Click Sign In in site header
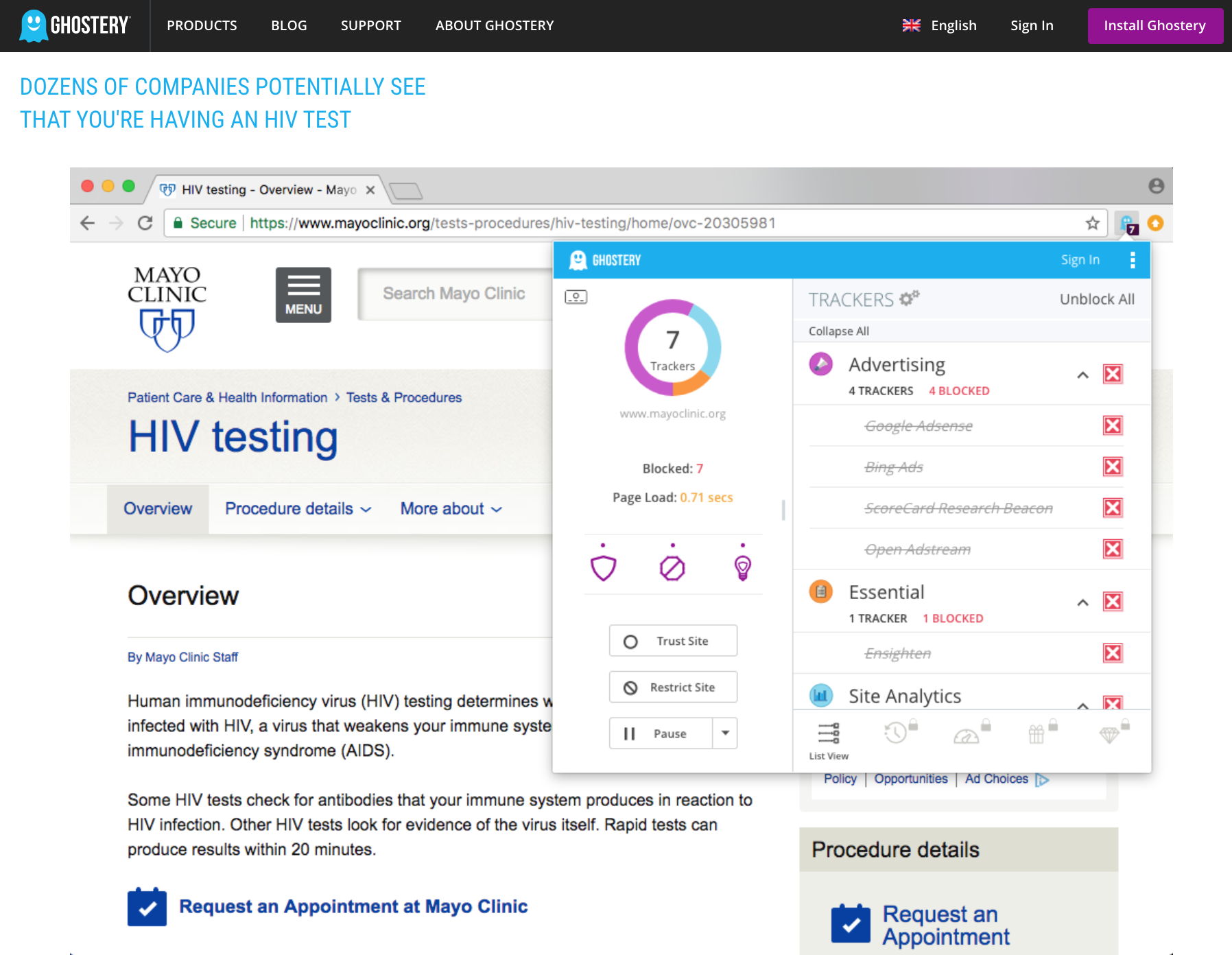Screen dimensions: 1232x966 coord(1032,25)
